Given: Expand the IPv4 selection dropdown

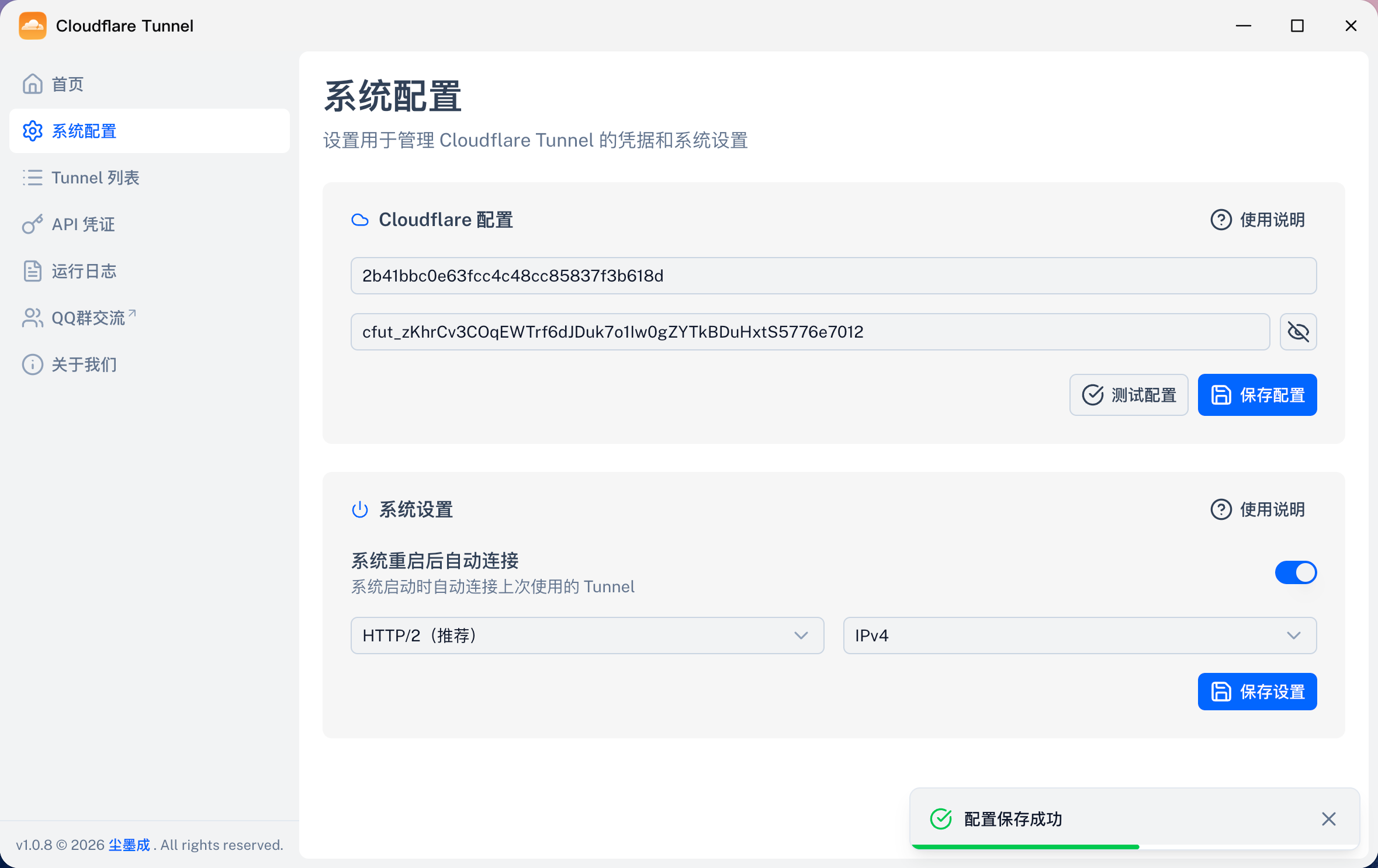Looking at the screenshot, I should click(1079, 636).
